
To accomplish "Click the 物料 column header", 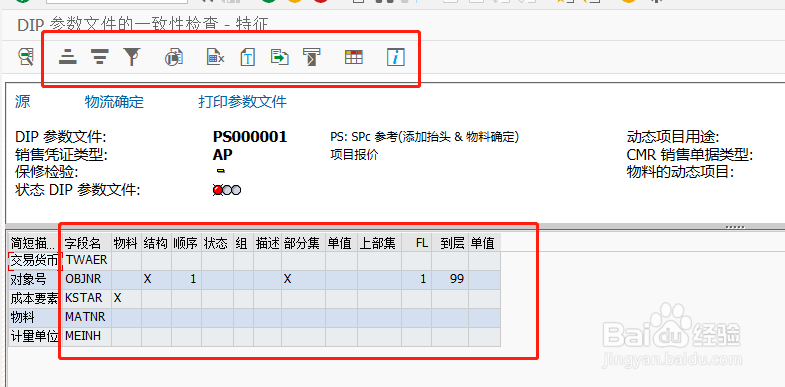I will 126,243.
